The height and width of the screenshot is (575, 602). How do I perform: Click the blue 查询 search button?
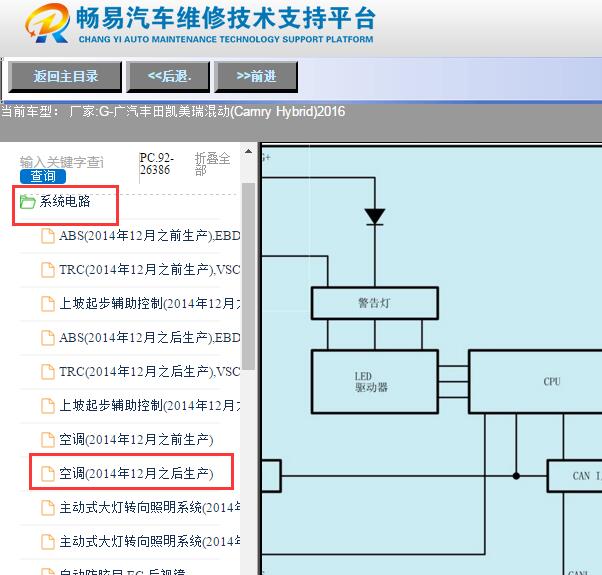point(43,176)
